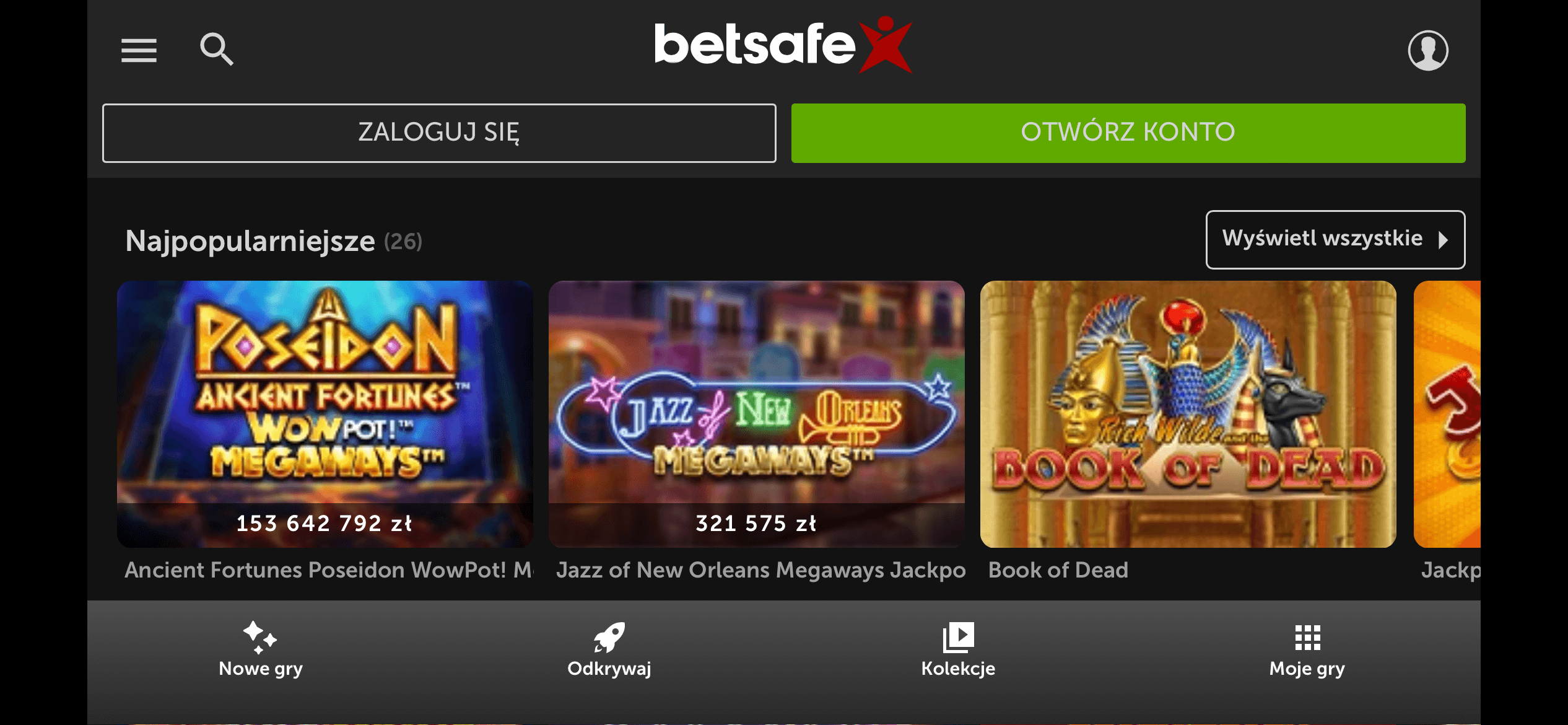Open the user profile icon
The height and width of the screenshot is (725, 1568).
1428,50
